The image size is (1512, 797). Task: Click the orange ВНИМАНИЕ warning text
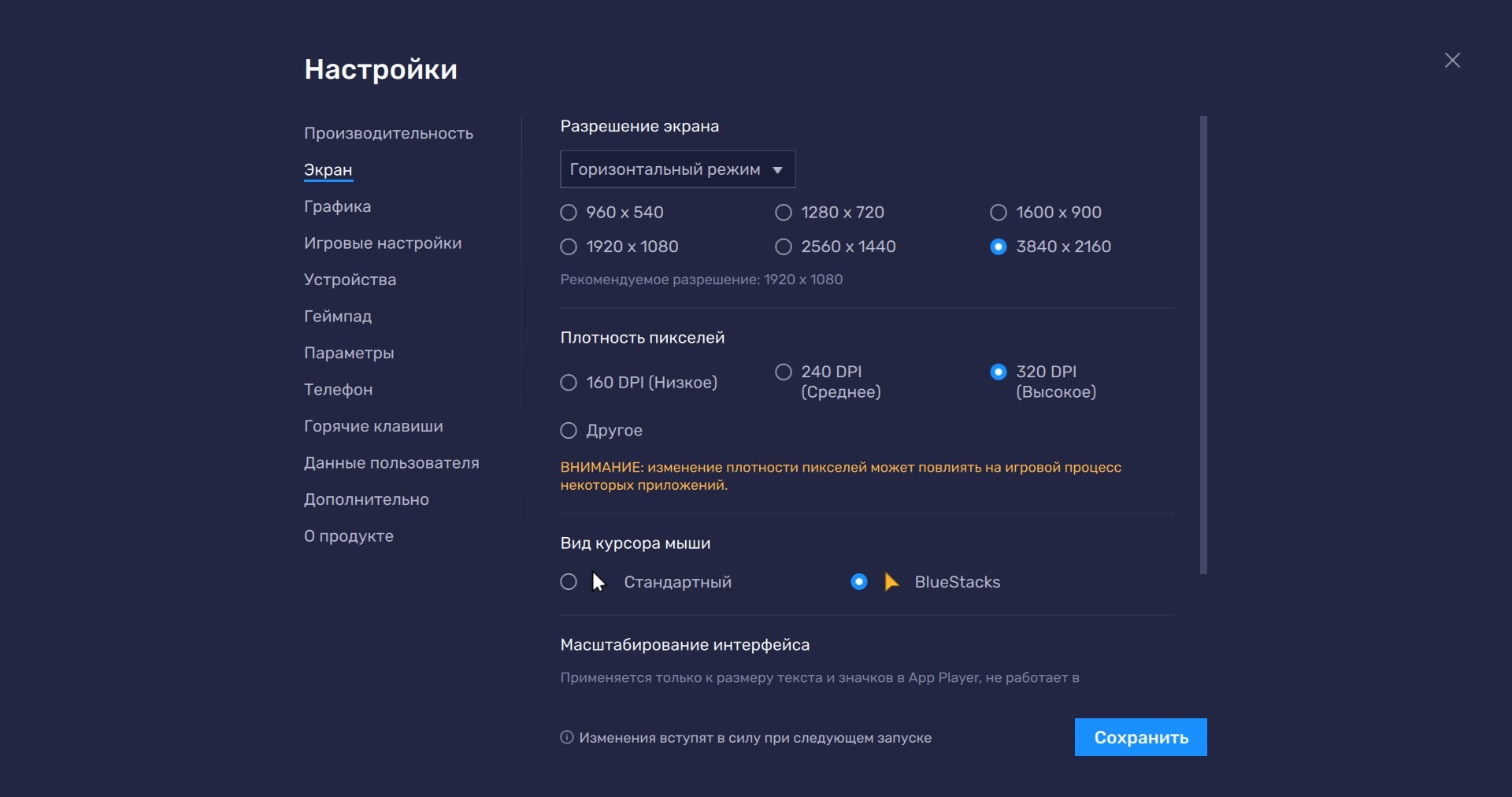(840, 476)
